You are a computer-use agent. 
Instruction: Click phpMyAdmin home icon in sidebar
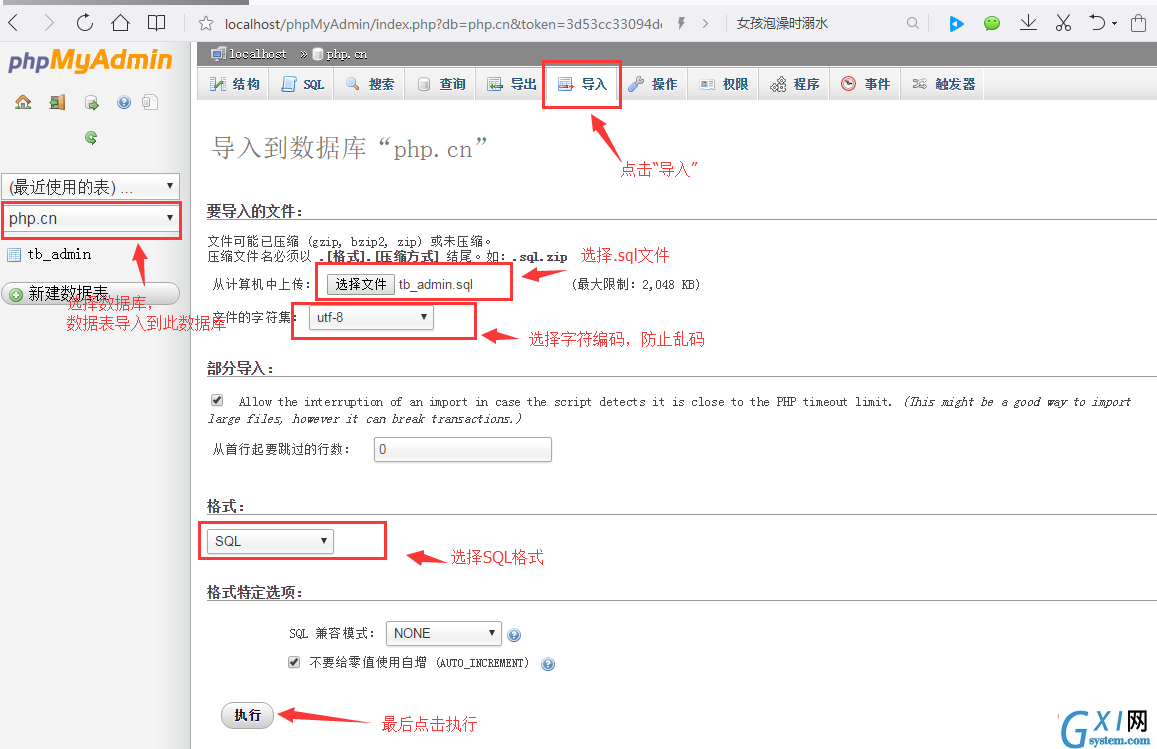point(23,102)
